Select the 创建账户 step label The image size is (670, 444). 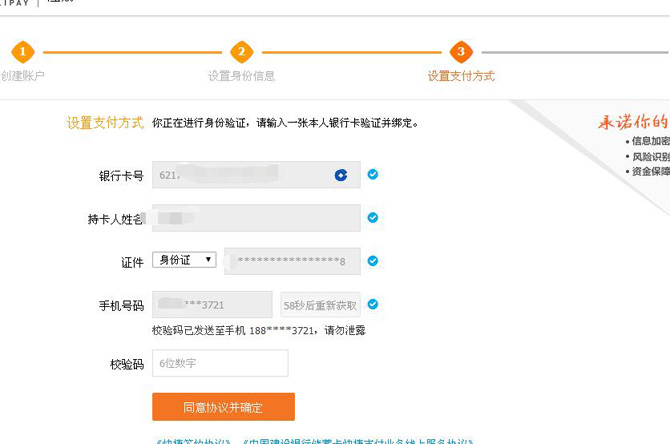click(x=22, y=76)
